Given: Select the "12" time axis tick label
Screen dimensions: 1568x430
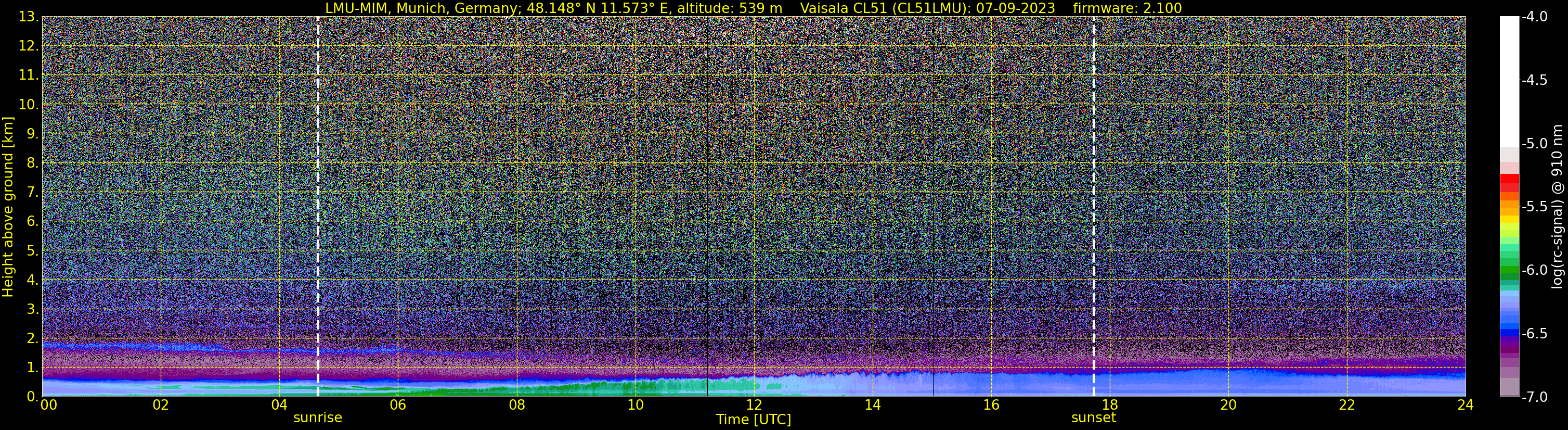Looking at the screenshot, I should click(754, 405).
